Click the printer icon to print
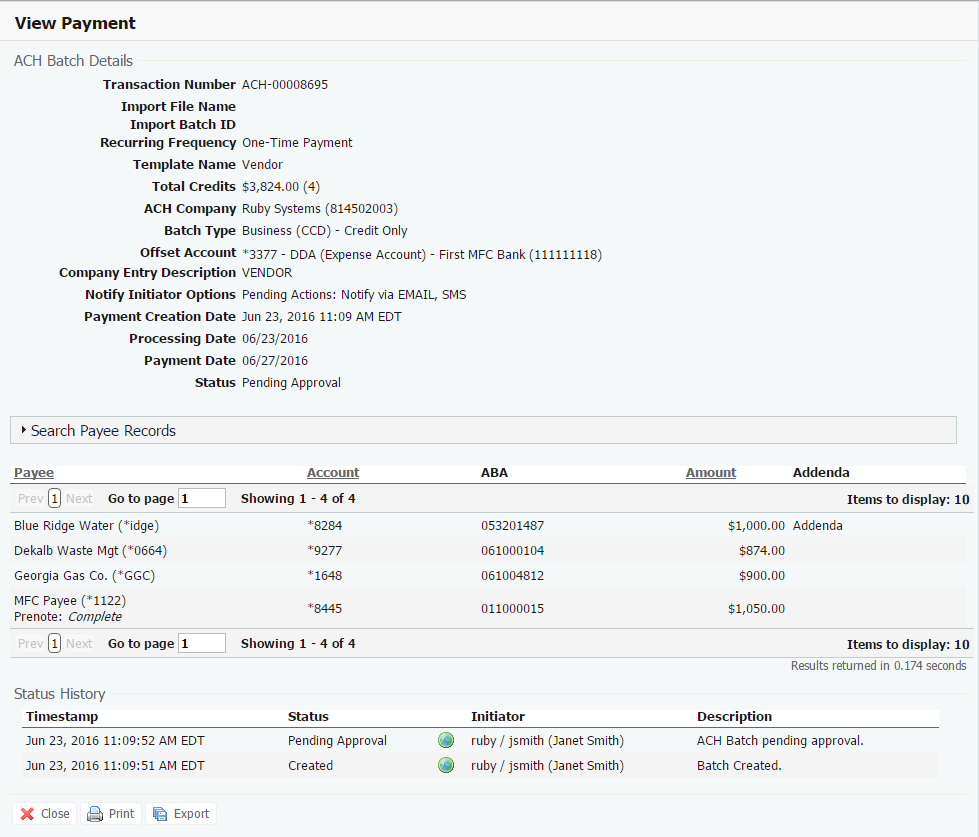 [x=95, y=814]
